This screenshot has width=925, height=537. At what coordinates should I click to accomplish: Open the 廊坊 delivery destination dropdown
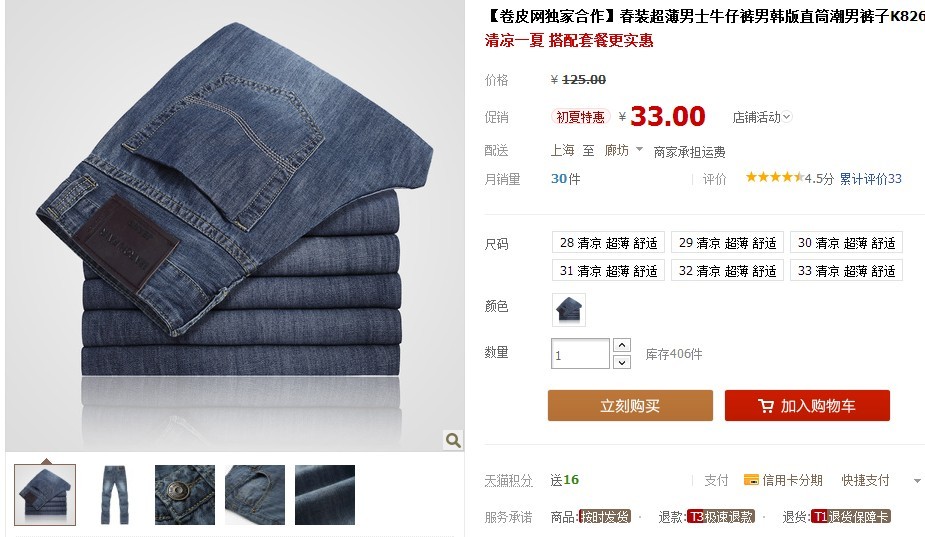tap(623, 150)
